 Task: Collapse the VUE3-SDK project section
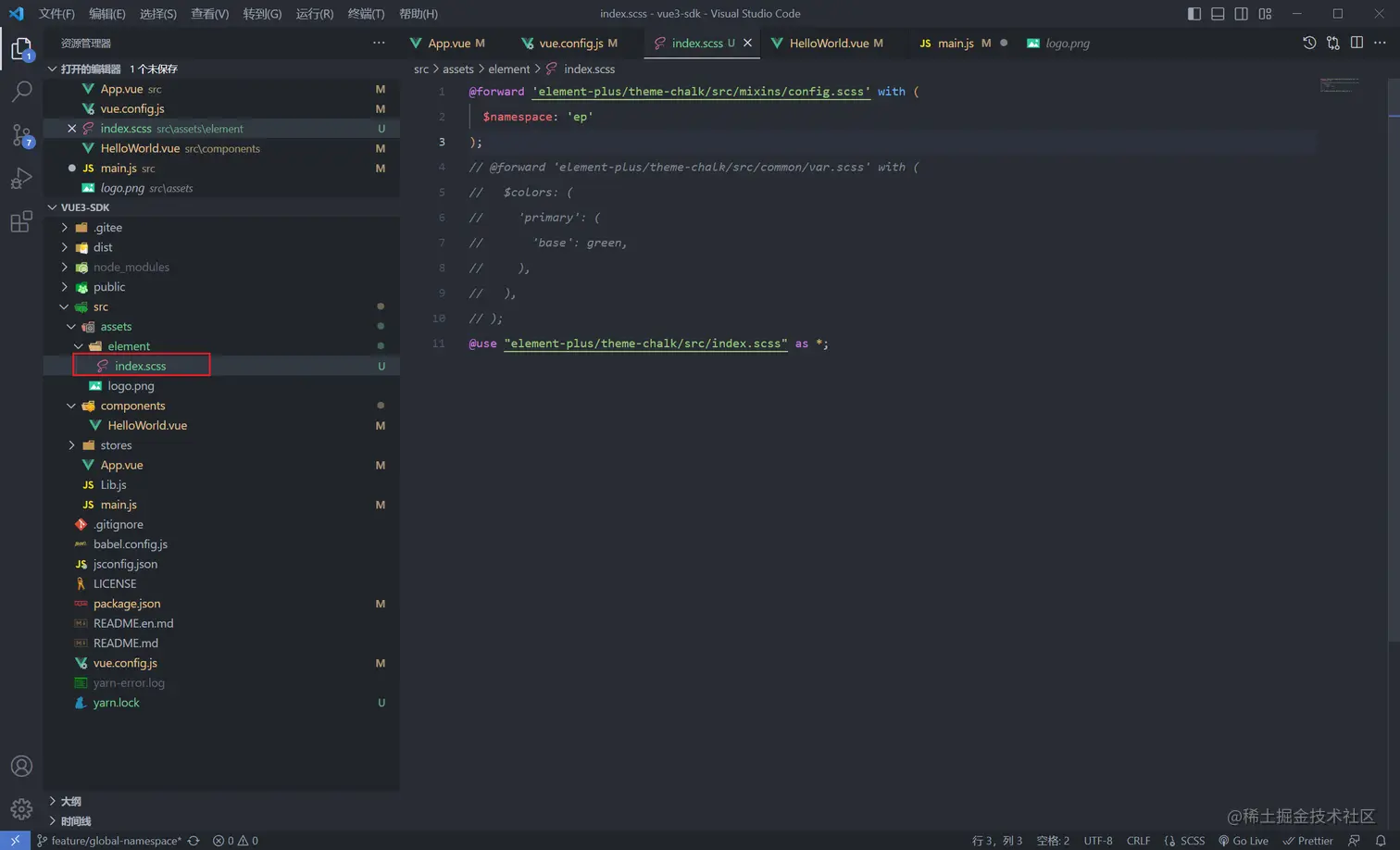pyautogui.click(x=53, y=207)
